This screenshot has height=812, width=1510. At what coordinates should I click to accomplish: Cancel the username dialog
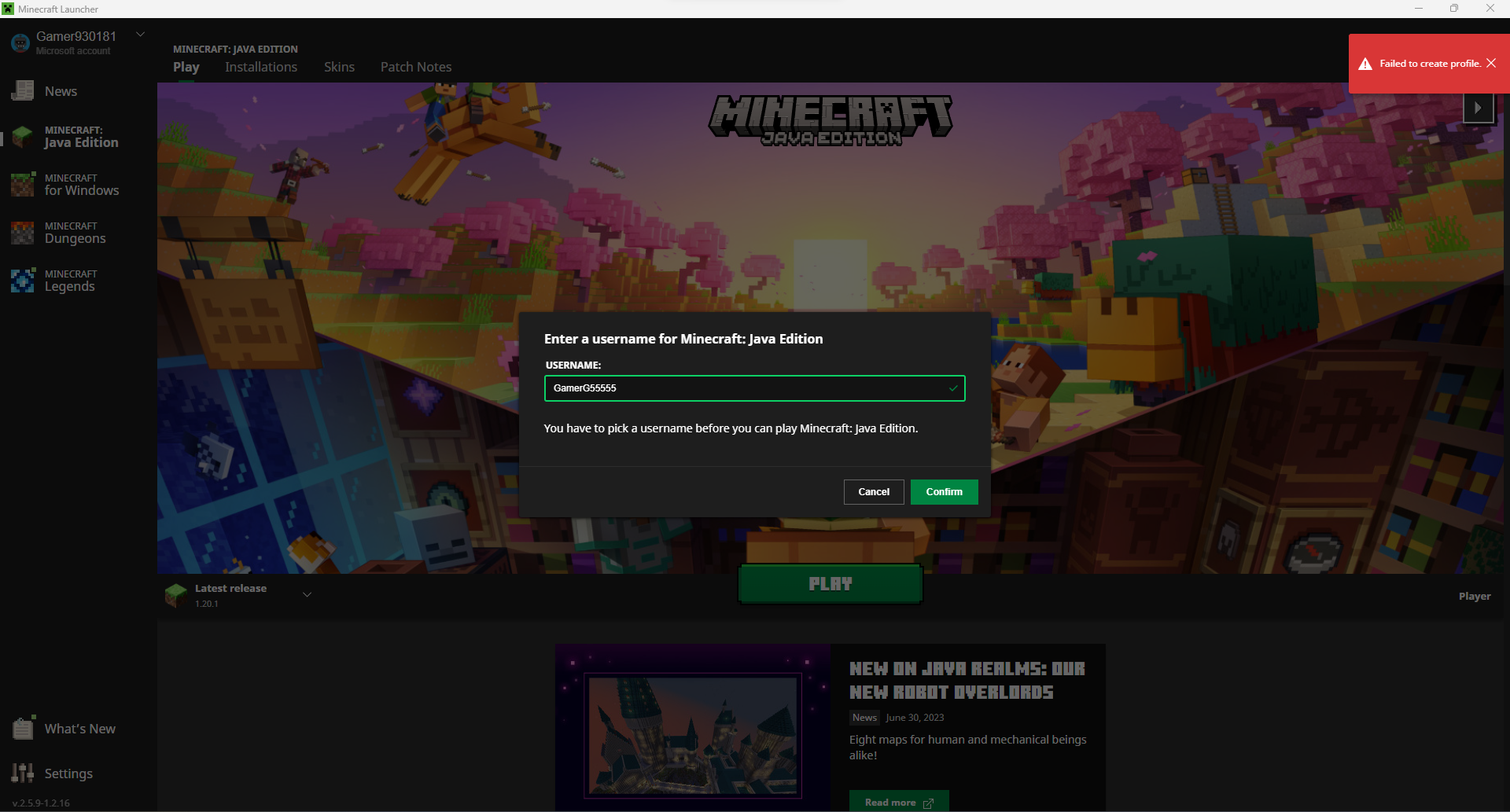coord(874,492)
